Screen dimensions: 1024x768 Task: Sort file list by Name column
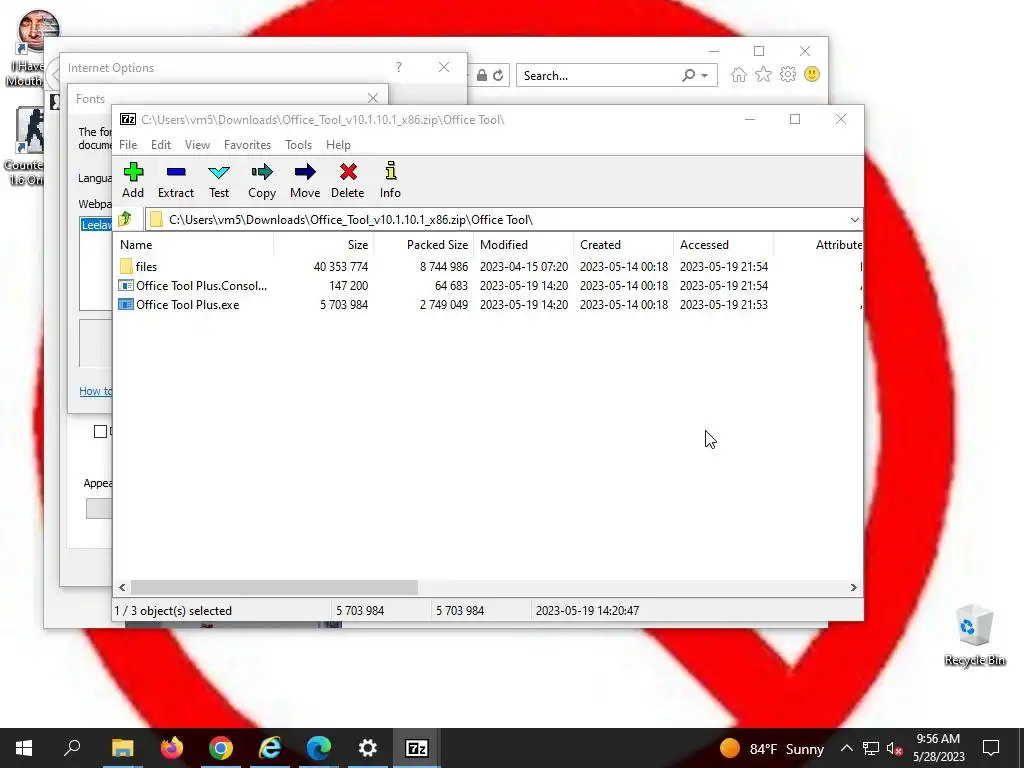click(194, 245)
